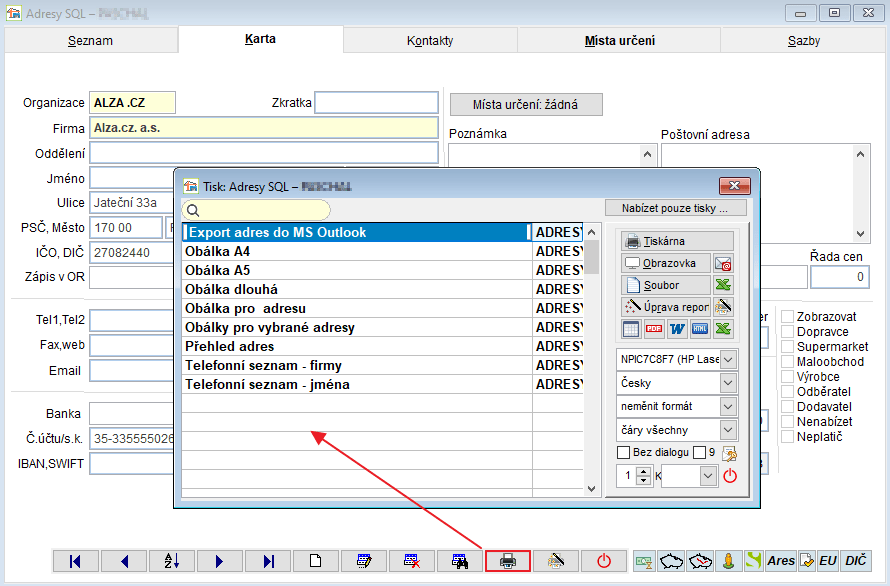Expand the čáry všechny dropdown
The width and height of the screenshot is (890, 586).
point(728,430)
